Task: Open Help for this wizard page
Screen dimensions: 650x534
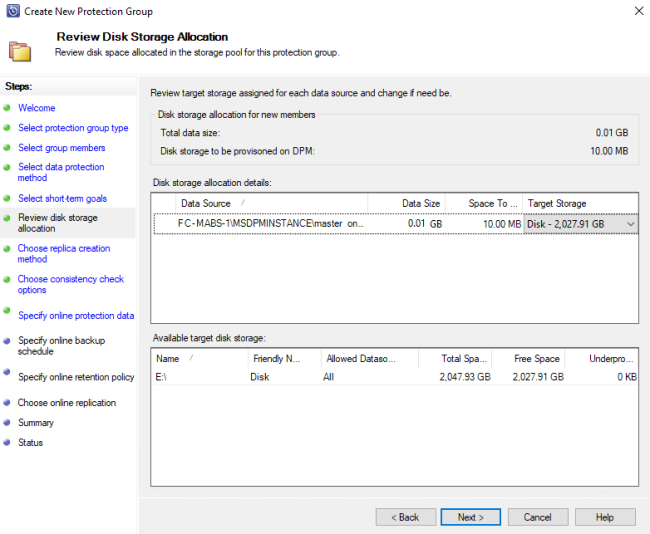Action: coord(604,517)
